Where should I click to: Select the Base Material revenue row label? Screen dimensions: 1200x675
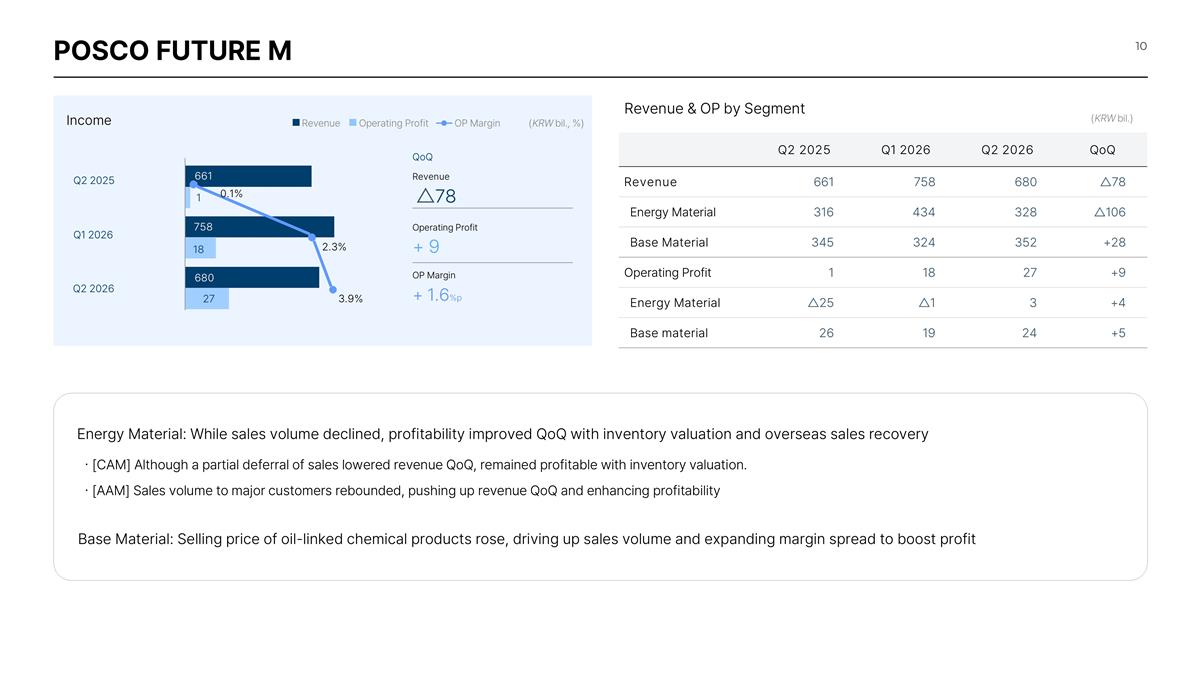[669, 242]
